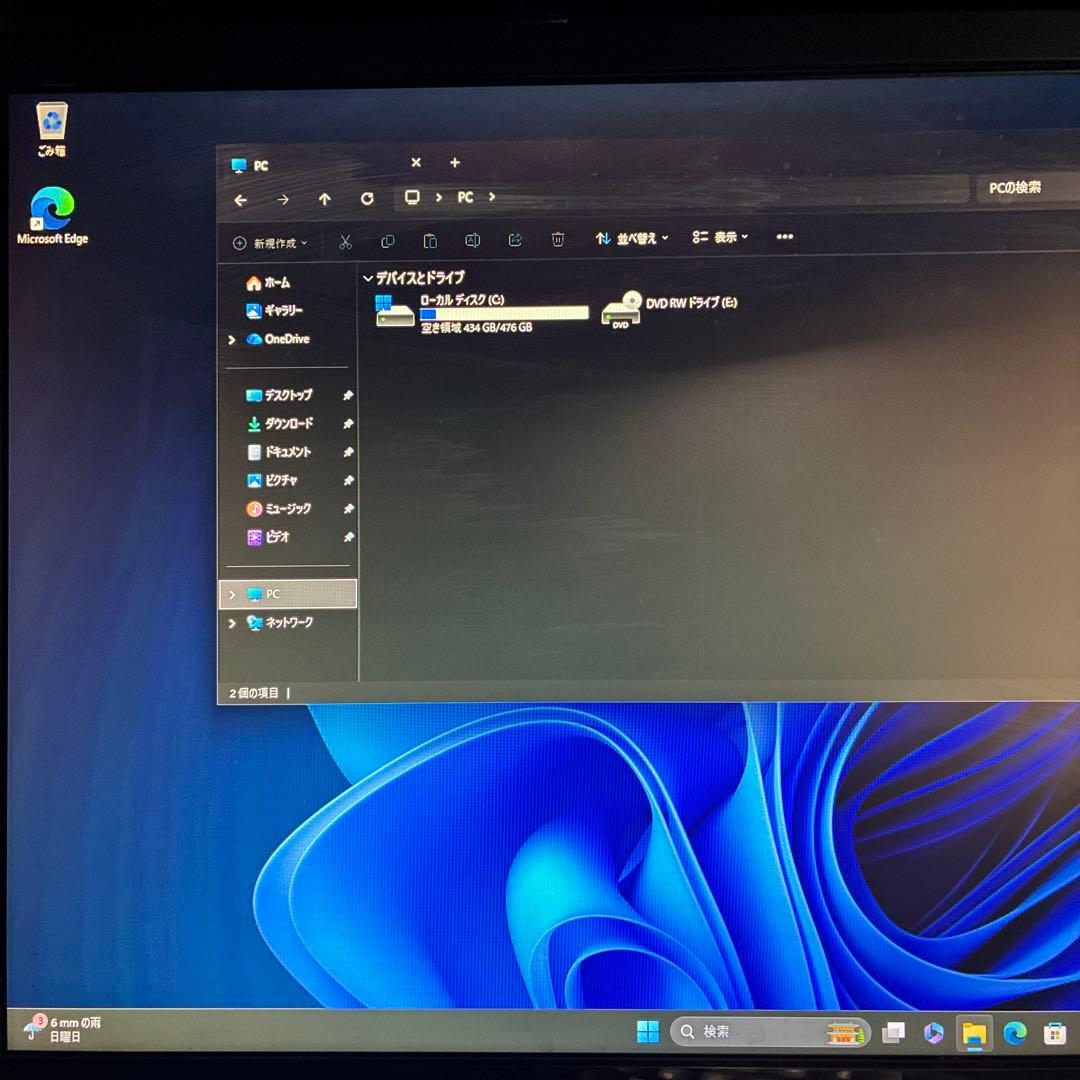
Task: Open the ピクチャ folder in the sidebar
Action: (x=288, y=480)
